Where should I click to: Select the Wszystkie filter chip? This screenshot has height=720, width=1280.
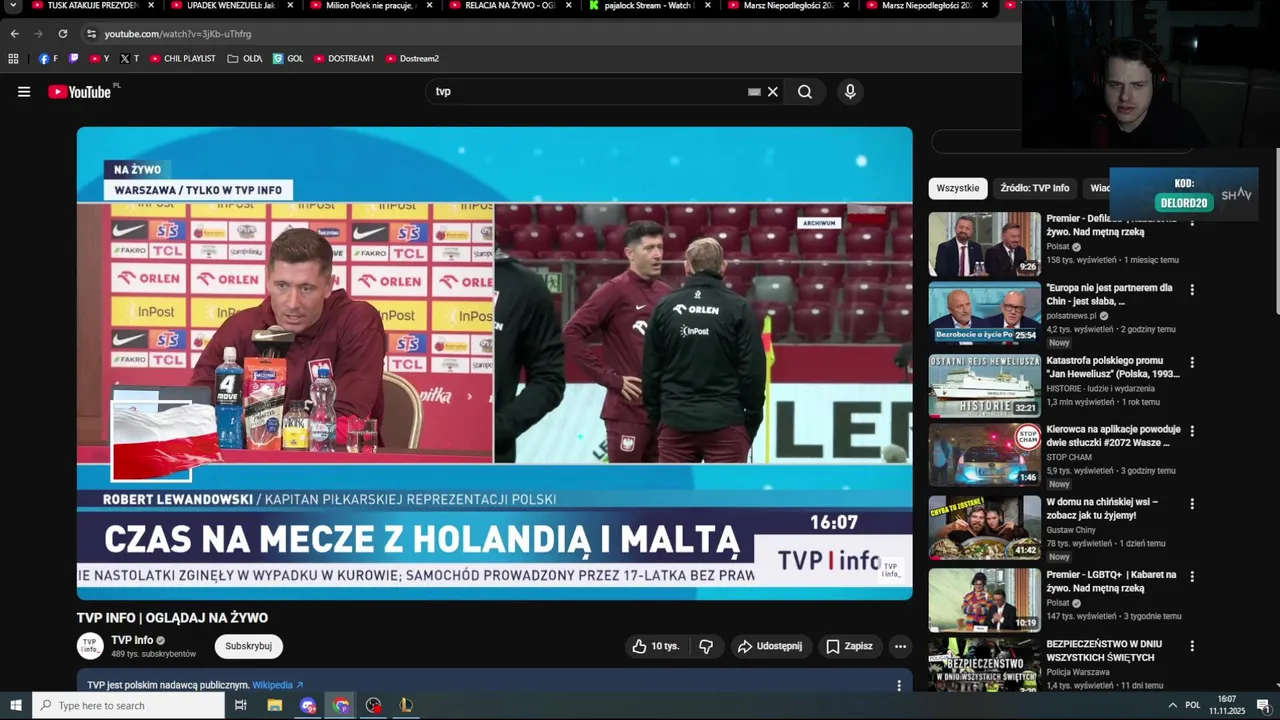click(x=958, y=188)
